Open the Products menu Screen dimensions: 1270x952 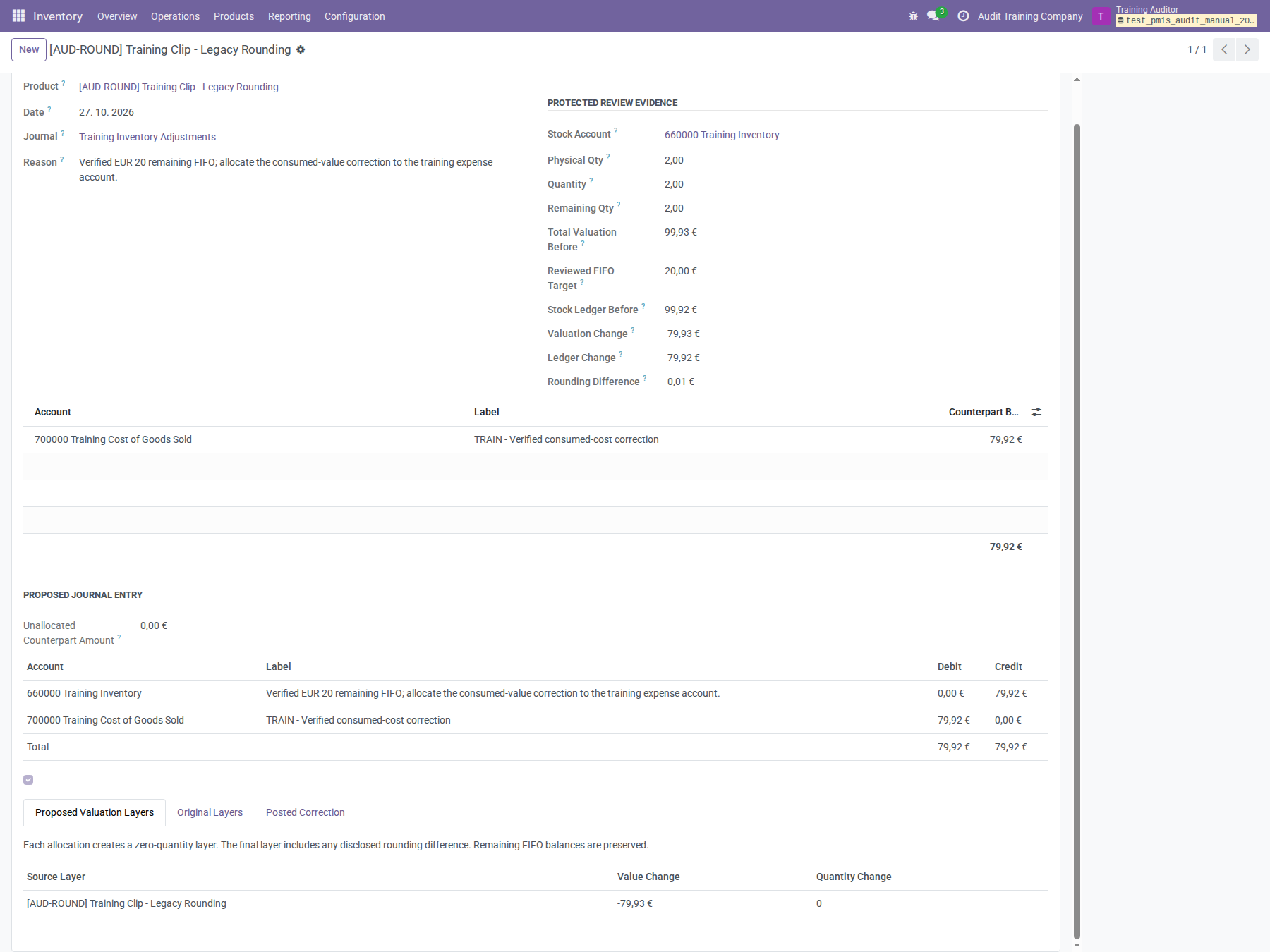tap(234, 16)
